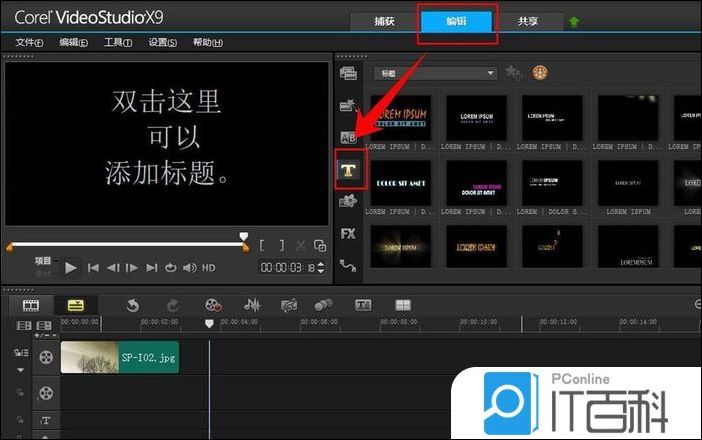The image size is (702, 440).
Task: Click the preview scrubber handle
Action: (x=244, y=236)
